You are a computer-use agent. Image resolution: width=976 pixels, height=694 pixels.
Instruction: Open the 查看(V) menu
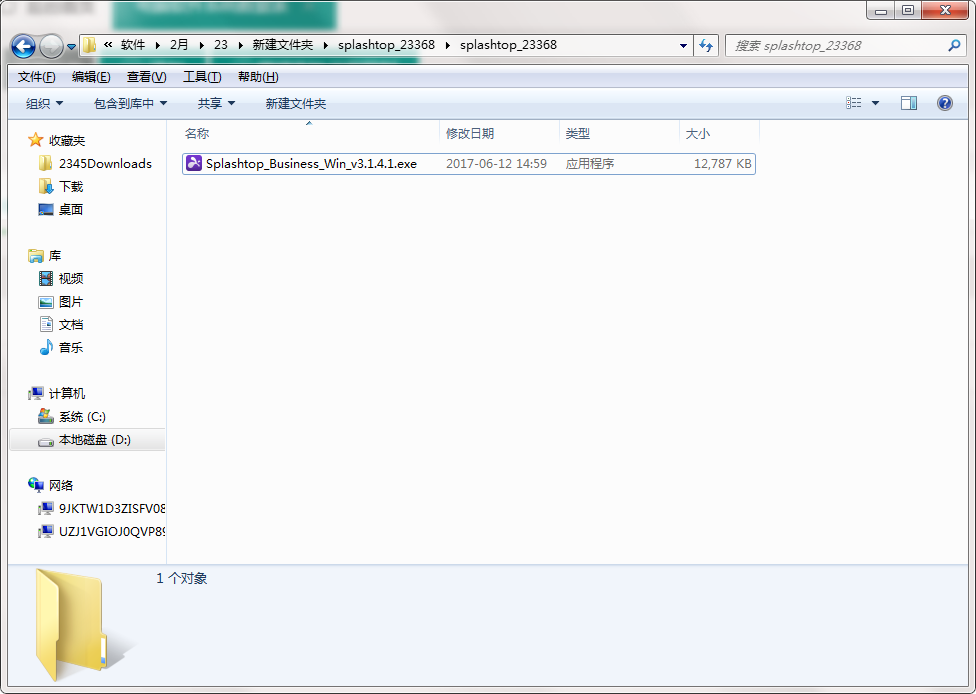tap(147, 77)
